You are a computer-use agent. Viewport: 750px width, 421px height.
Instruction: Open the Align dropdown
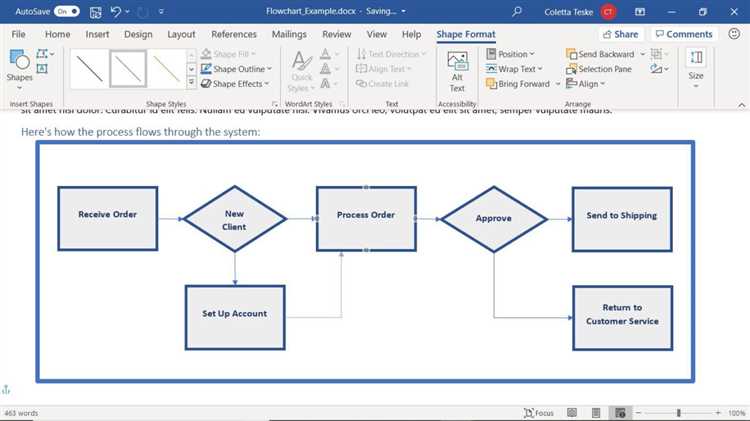(585, 84)
